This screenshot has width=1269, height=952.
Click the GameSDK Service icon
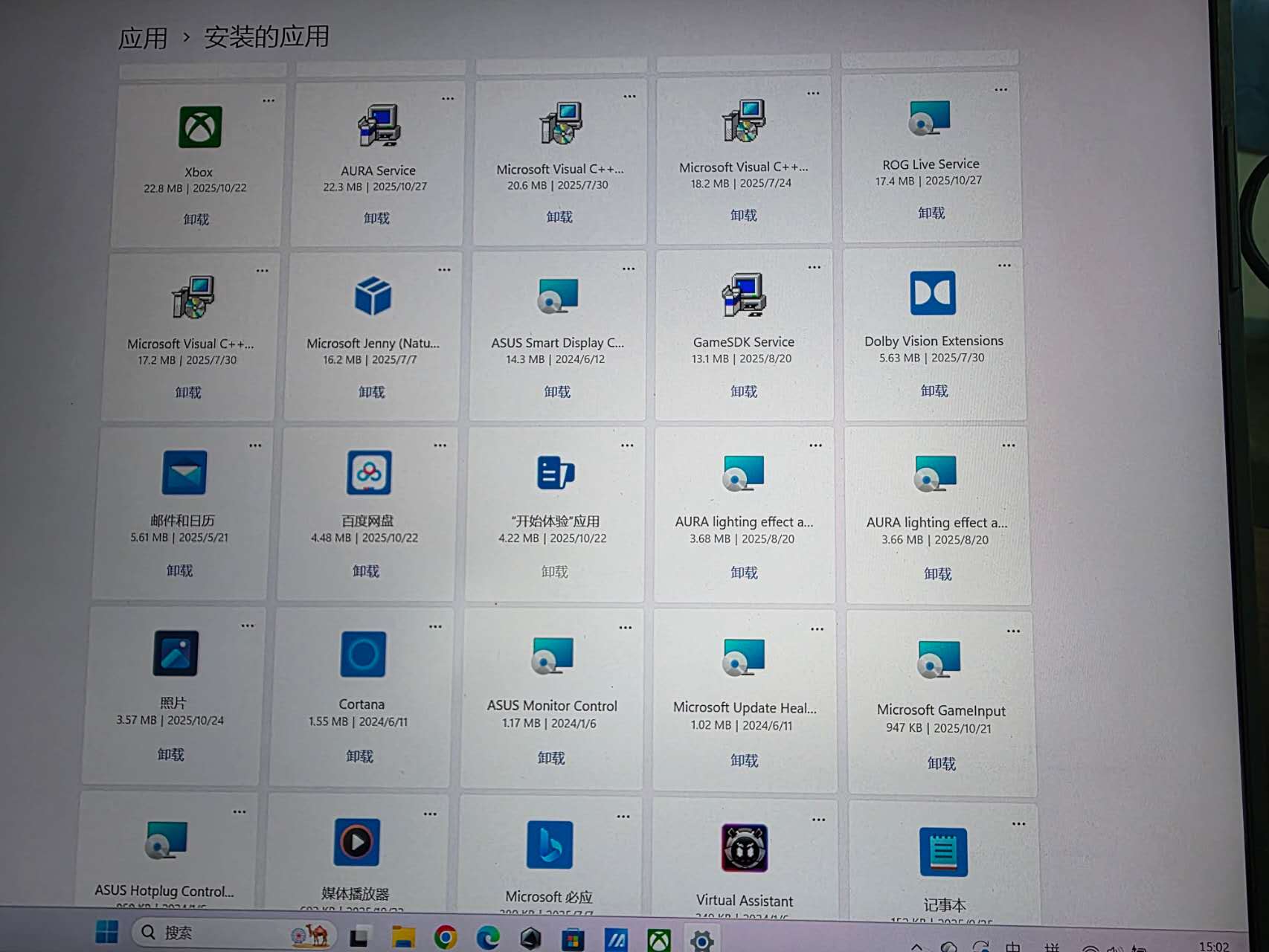point(745,295)
